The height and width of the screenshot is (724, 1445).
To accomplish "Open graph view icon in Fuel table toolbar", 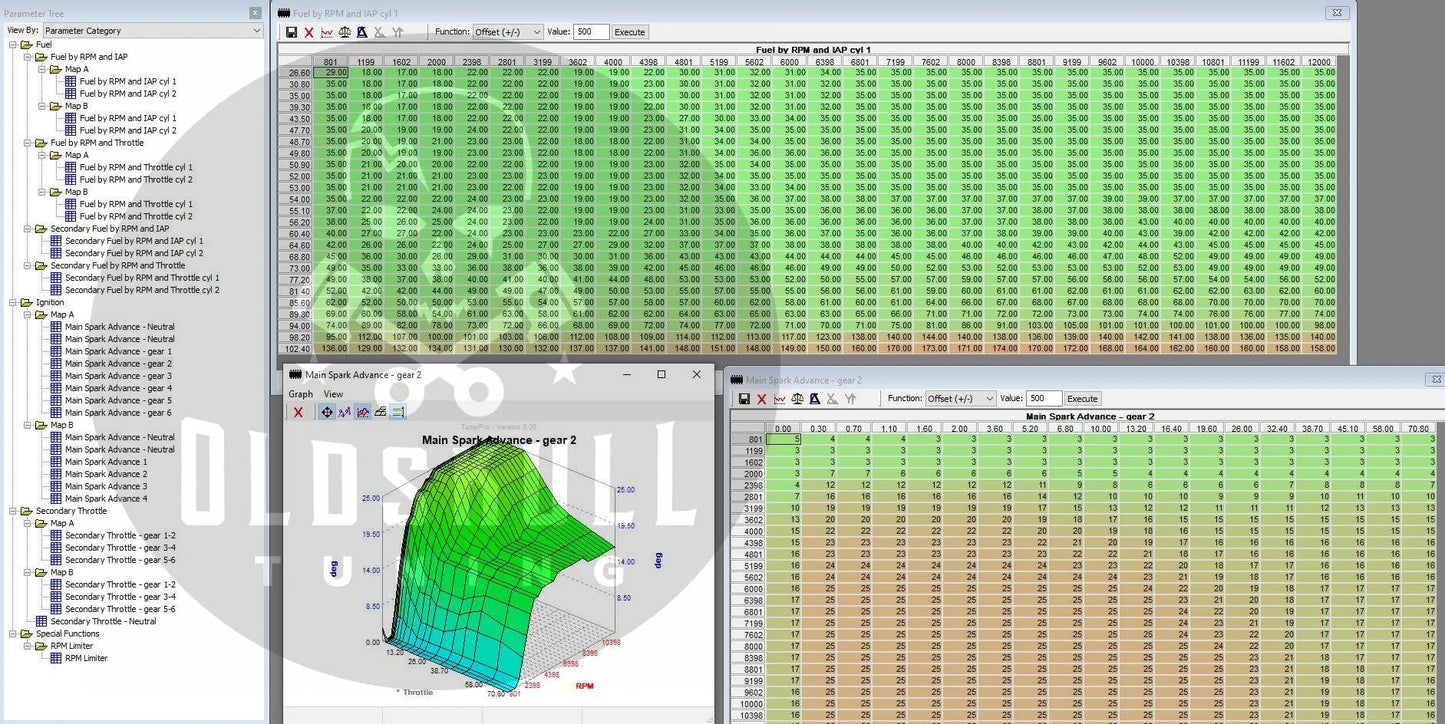I will coord(327,32).
